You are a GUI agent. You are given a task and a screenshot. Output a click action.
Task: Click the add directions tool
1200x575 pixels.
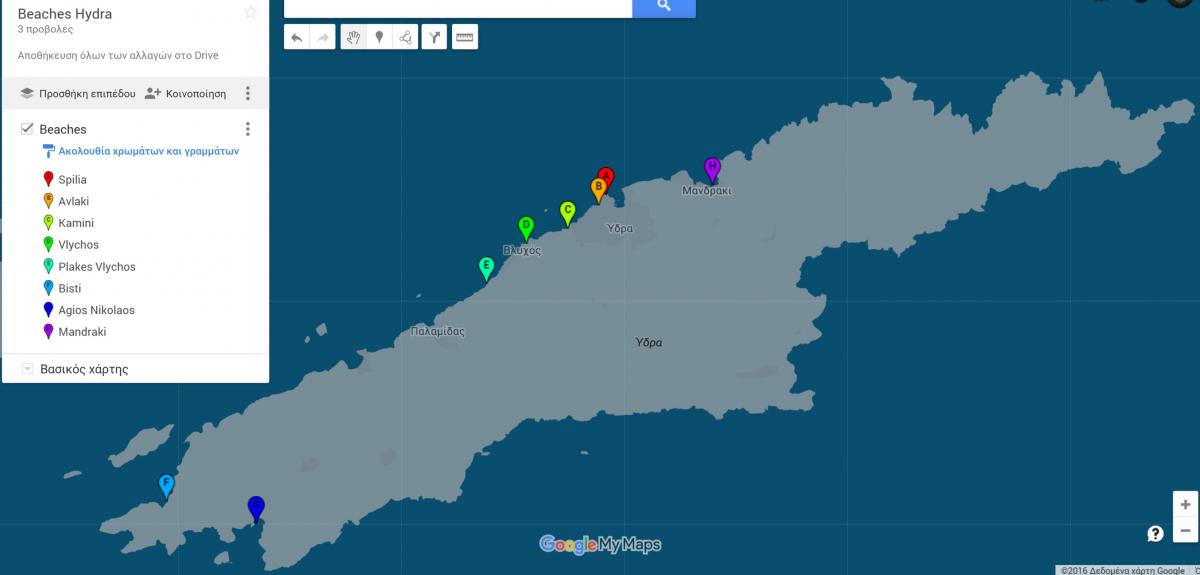pyautogui.click(x=434, y=38)
